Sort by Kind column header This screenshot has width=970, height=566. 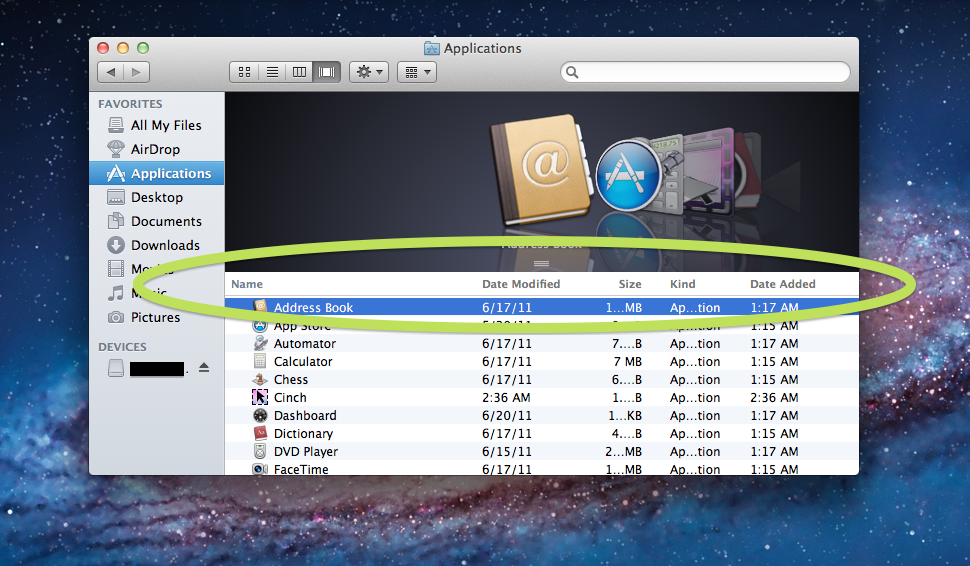[x=682, y=284]
